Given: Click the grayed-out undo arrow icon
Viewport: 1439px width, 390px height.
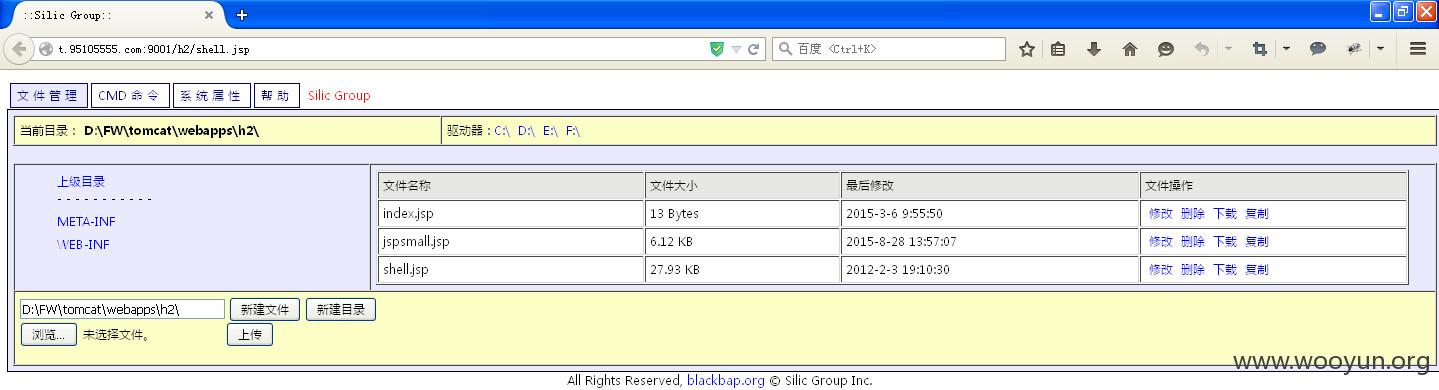Looking at the screenshot, I should [1201, 49].
